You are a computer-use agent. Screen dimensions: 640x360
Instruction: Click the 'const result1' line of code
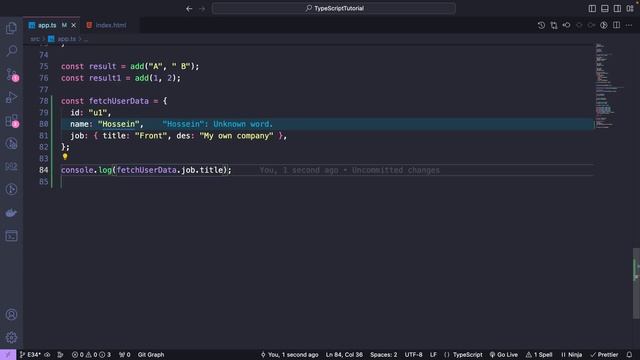[x=121, y=78]
